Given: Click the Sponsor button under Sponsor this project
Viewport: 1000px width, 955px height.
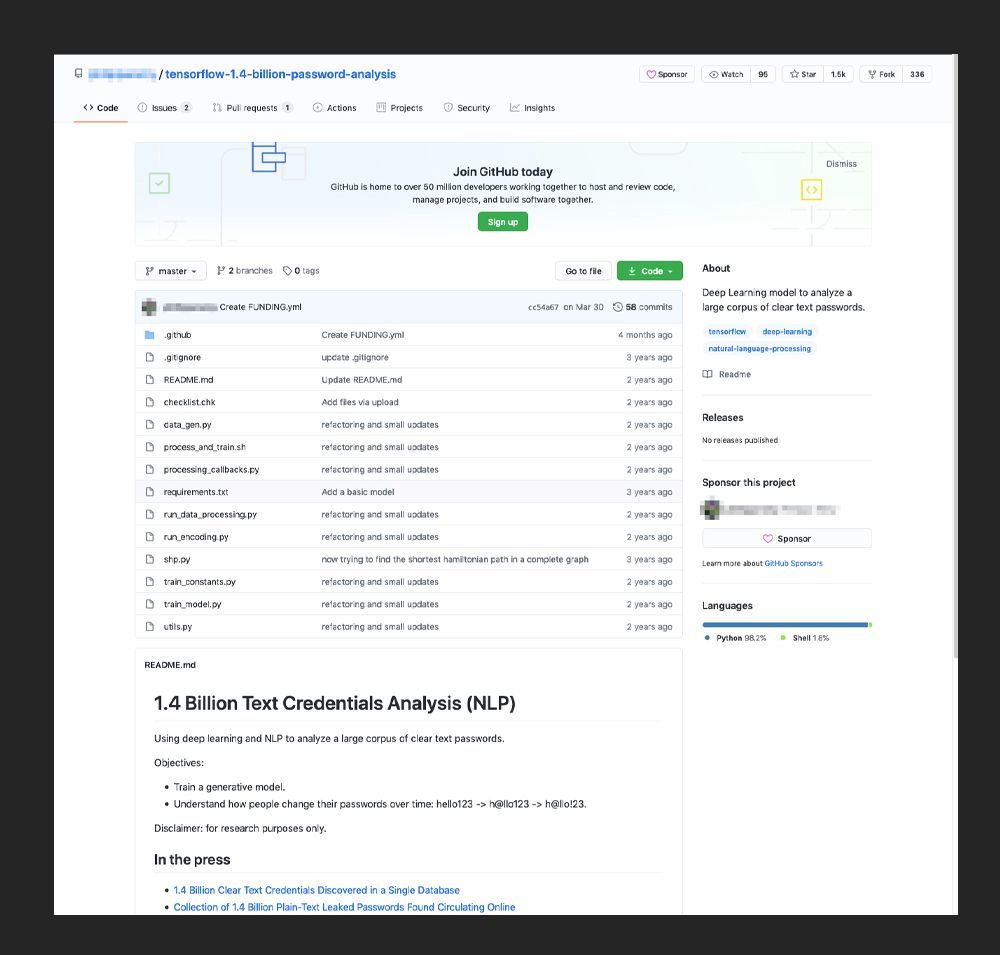Looking at the screenshot, I should 786,538.
